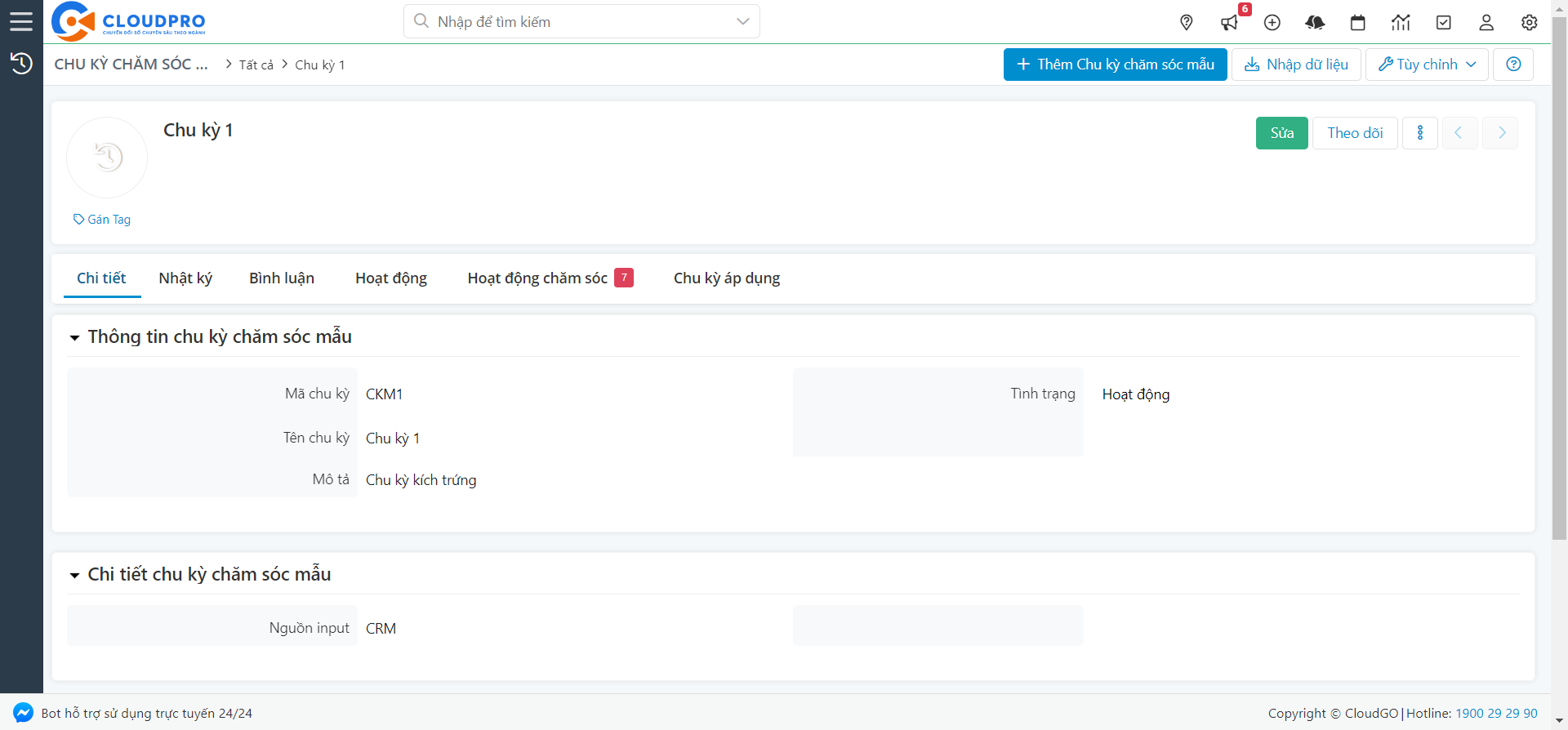Click the scrollbar down arrow
1568x730 pixels.
1559,721
